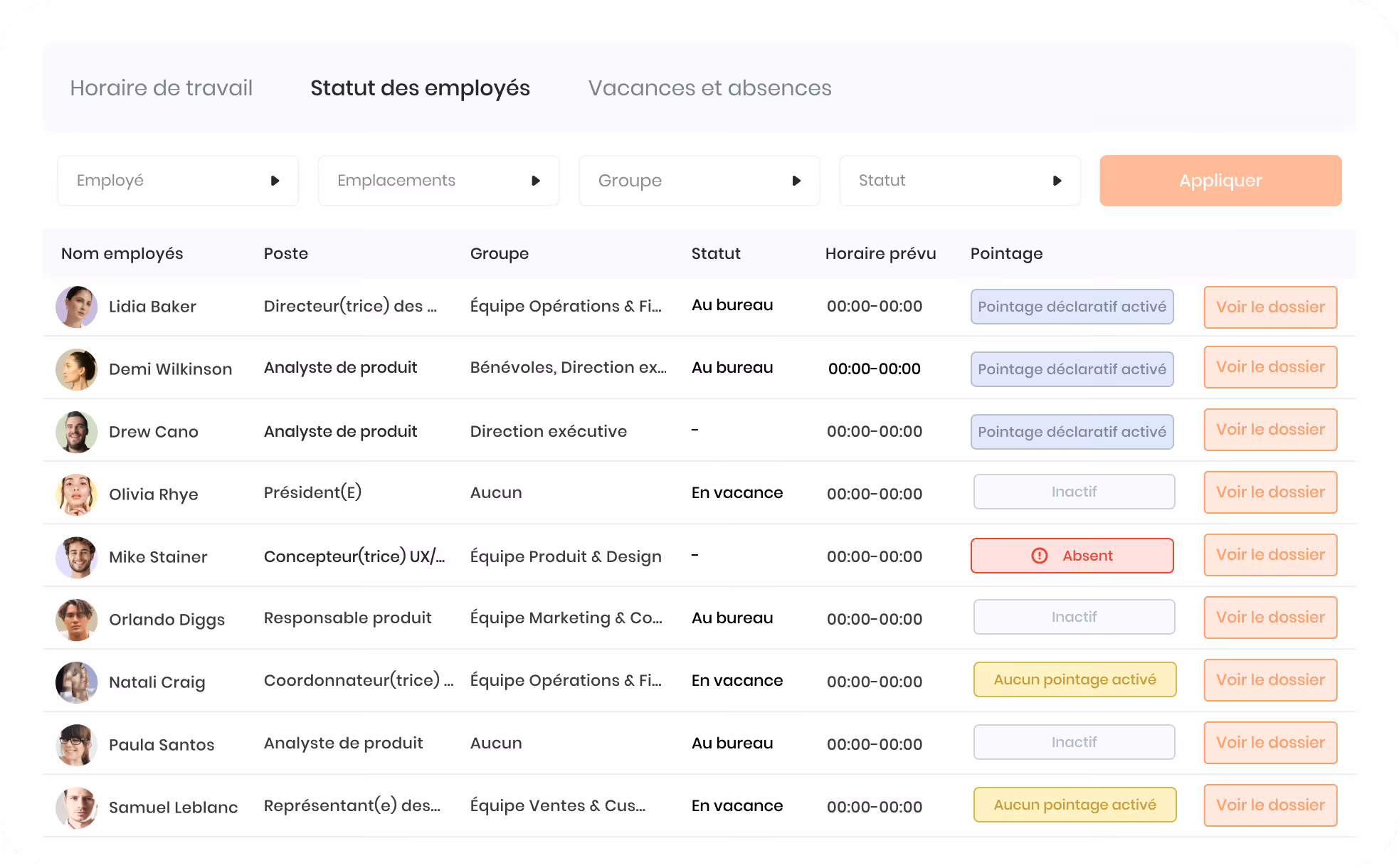Click Voir le dossier for Drew Cano

click(1270, 430)
